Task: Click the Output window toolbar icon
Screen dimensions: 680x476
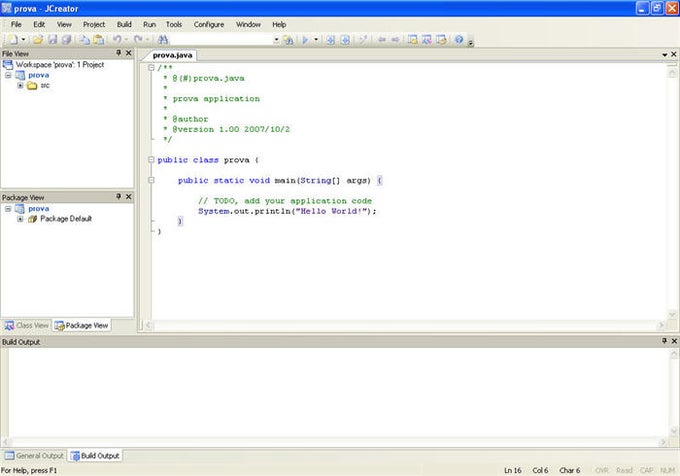Action: 441,40
